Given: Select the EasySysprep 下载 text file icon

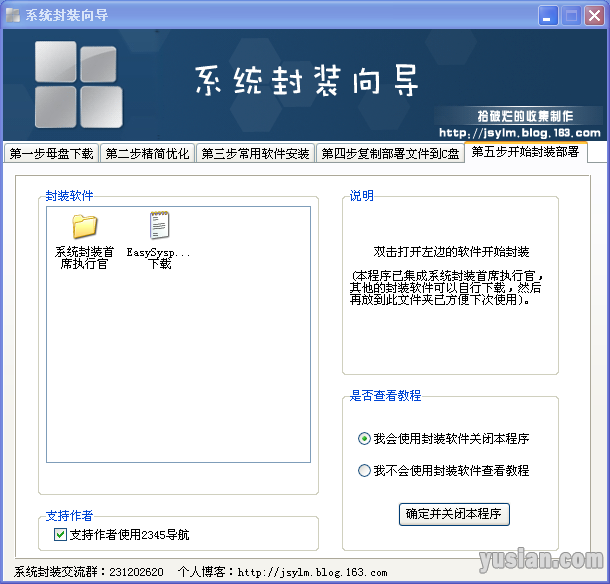Looking at the screenshot, I should coord(158,227).
